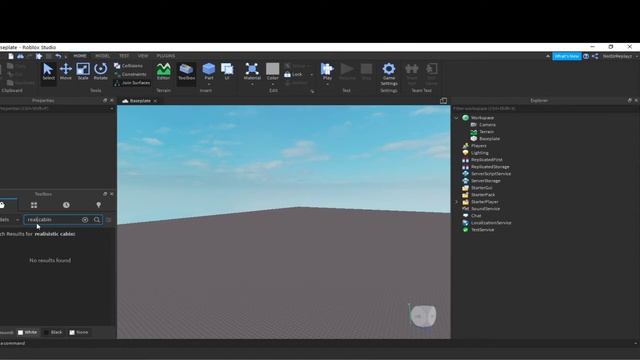
Task: Click the Explorer filter workspace field
Action: point(545,109)
